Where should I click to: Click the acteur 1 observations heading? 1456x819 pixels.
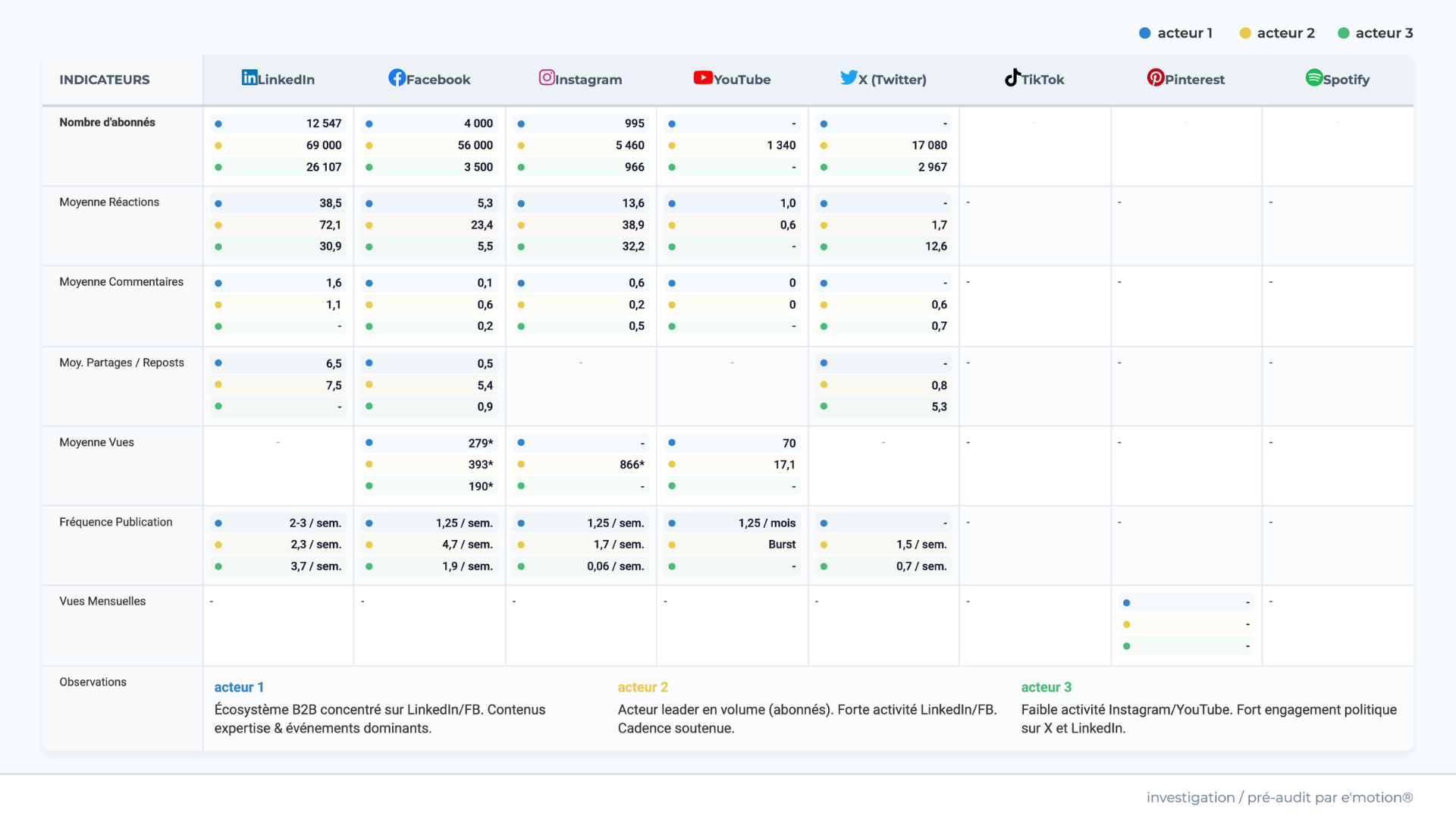(x=239, y=687)
